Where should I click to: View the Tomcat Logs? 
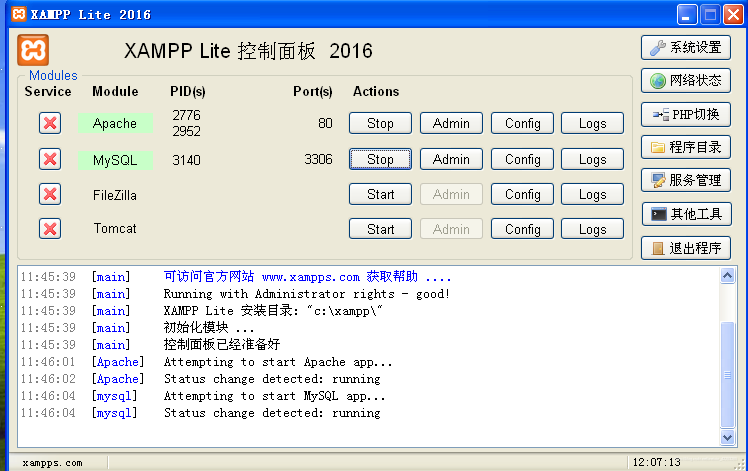pyautogui.click(x=592, y=229)
